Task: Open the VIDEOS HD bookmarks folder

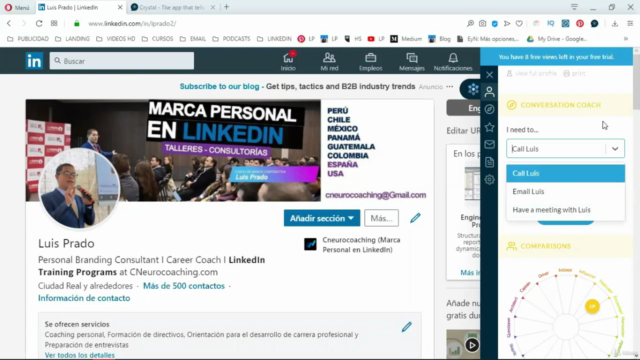Action: 116,39
